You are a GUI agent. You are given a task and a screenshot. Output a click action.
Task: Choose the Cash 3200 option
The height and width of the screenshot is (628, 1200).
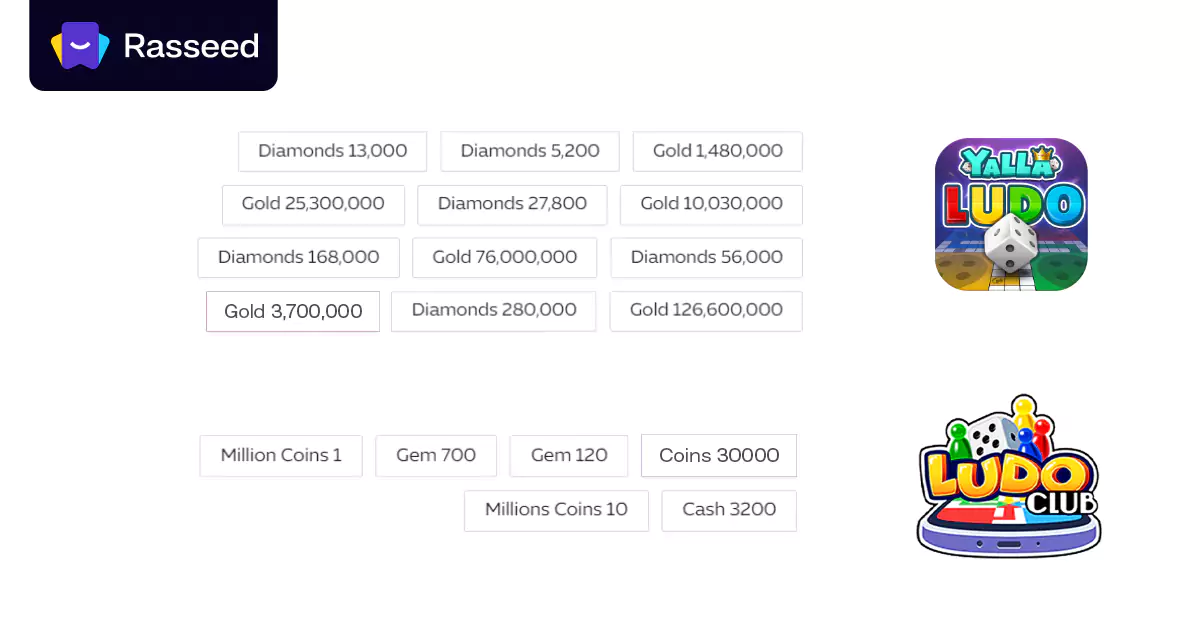point(729,510)
